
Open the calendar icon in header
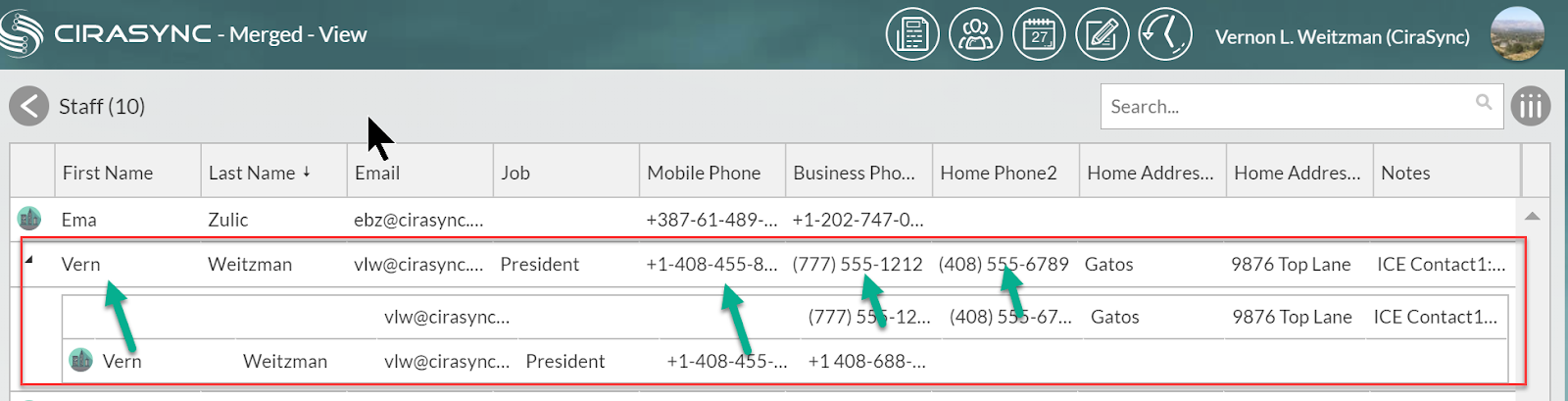[x=1039, y=34]
